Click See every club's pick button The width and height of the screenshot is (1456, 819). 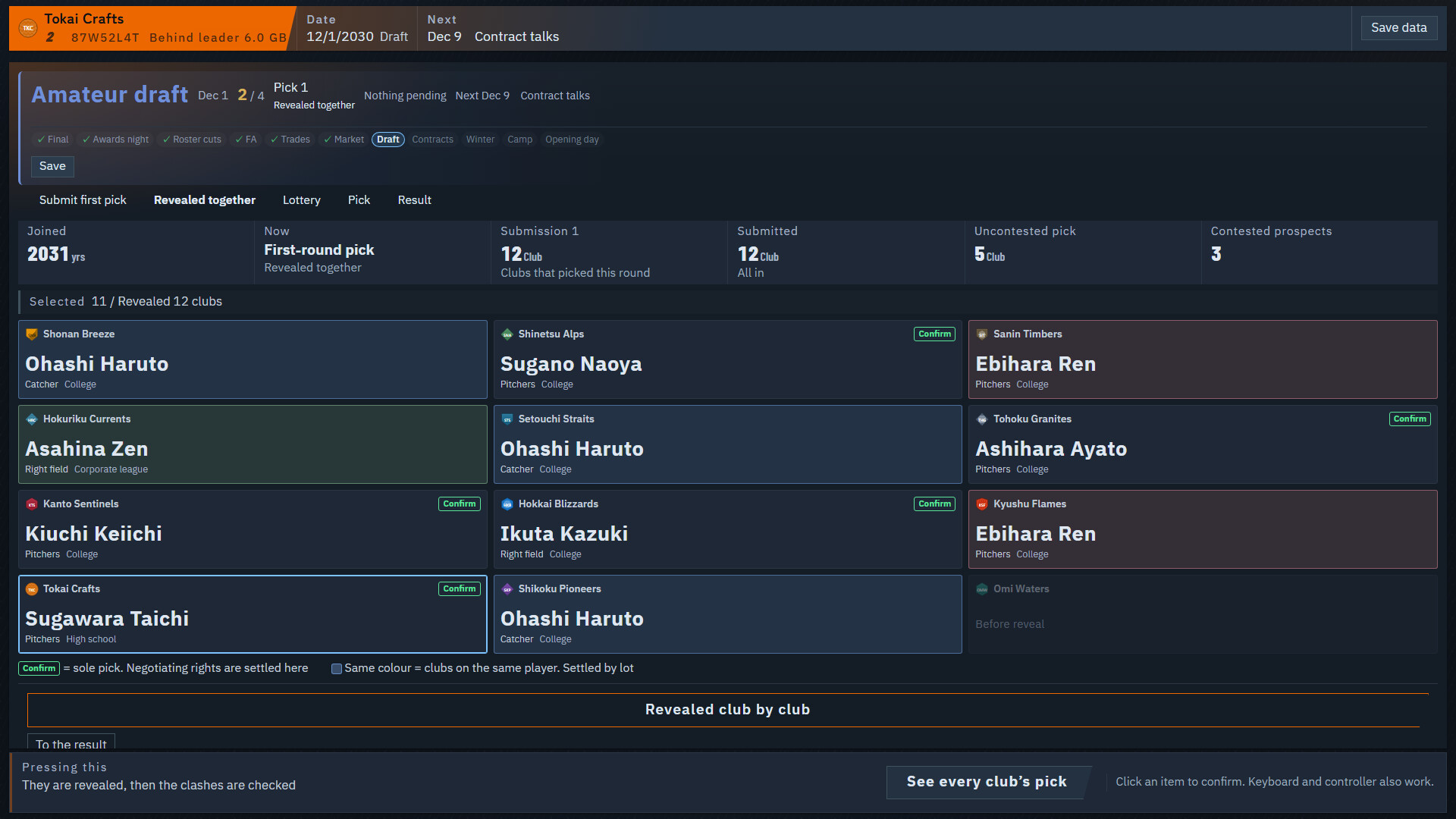(x=987, y=782)
